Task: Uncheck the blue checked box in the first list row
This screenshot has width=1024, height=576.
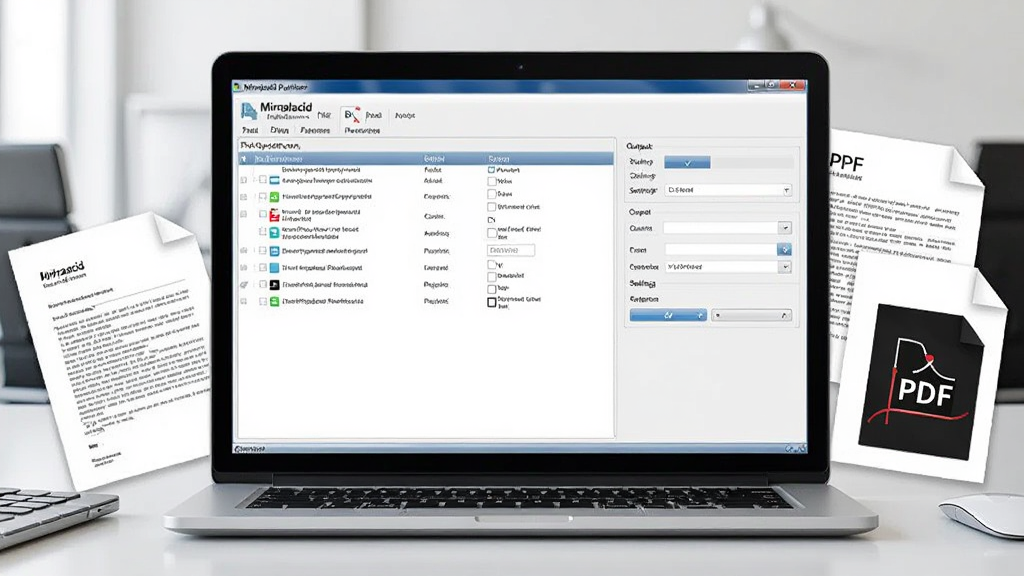Action: coord(491,170)
